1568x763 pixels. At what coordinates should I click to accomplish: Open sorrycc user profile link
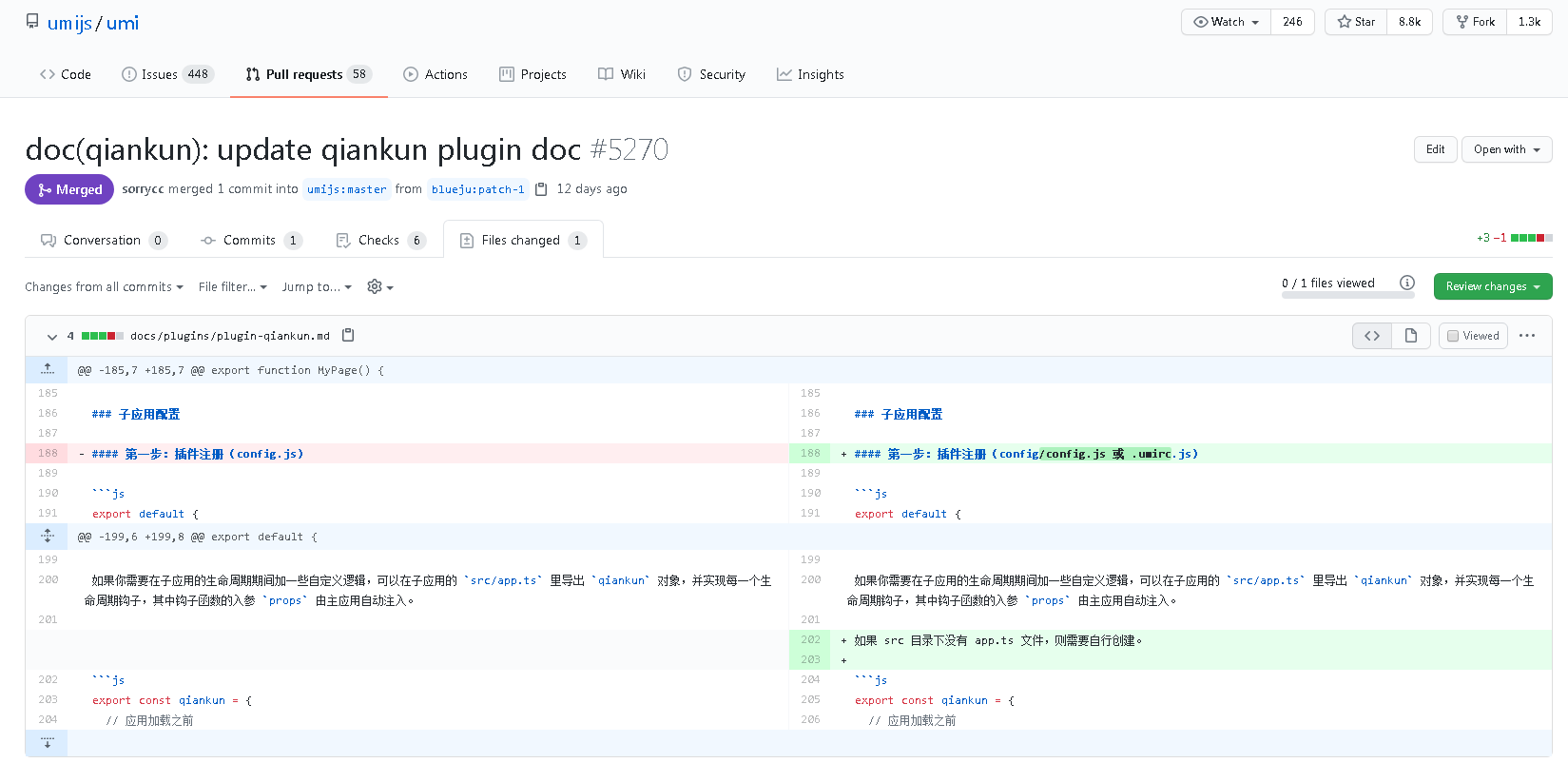143,188
